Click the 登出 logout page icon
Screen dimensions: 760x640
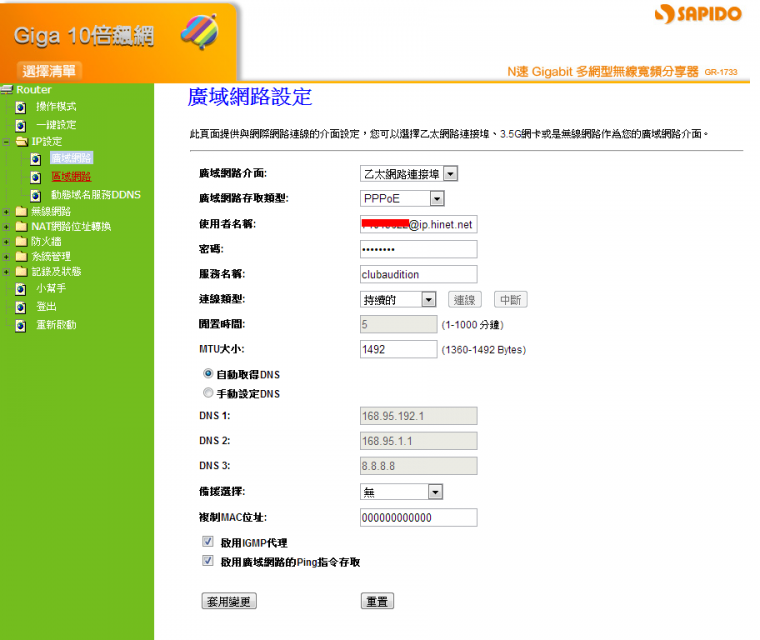click(x=20, y=307)
